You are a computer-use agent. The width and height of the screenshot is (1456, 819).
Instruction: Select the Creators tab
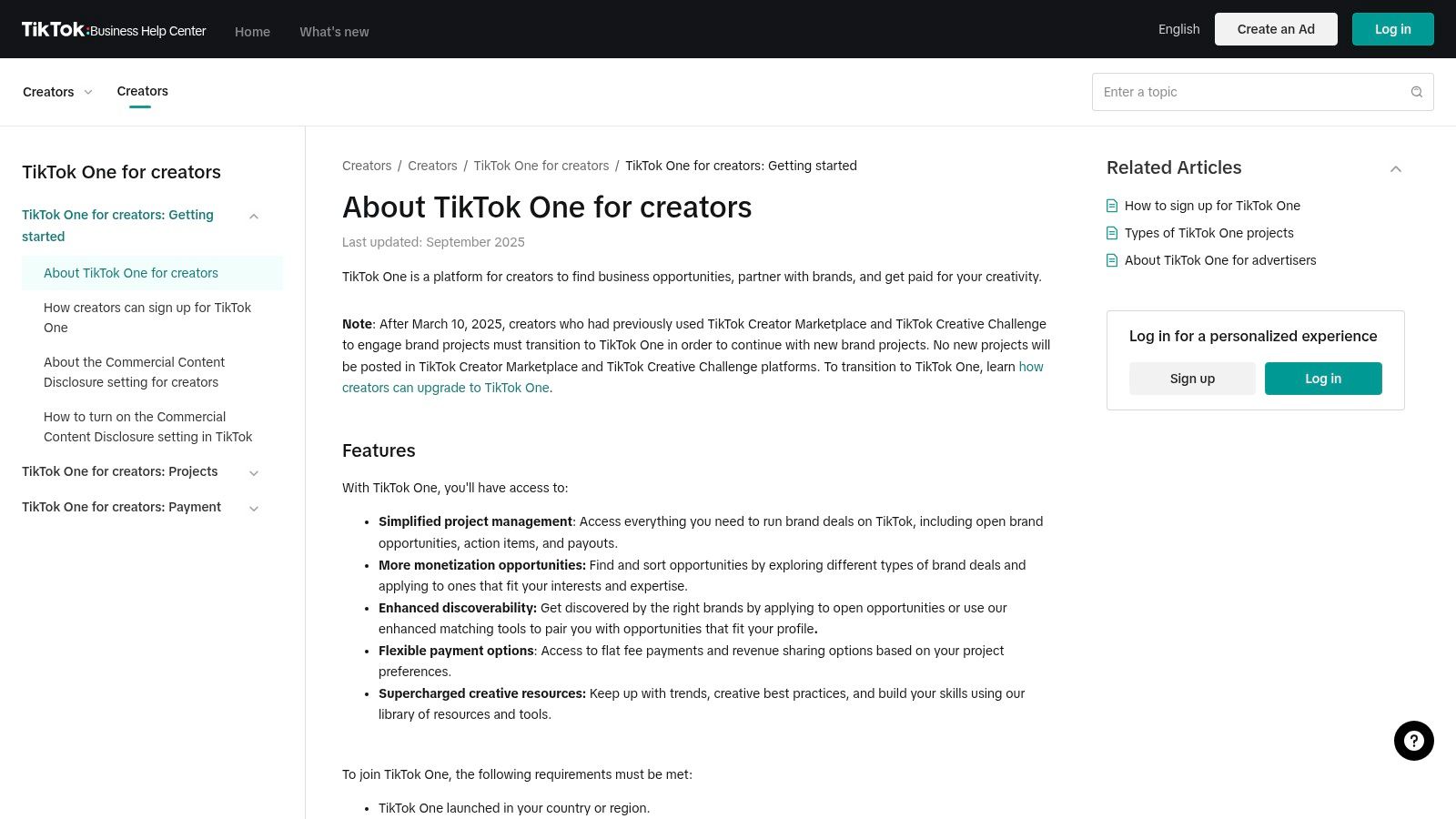(x=142, y=91)
